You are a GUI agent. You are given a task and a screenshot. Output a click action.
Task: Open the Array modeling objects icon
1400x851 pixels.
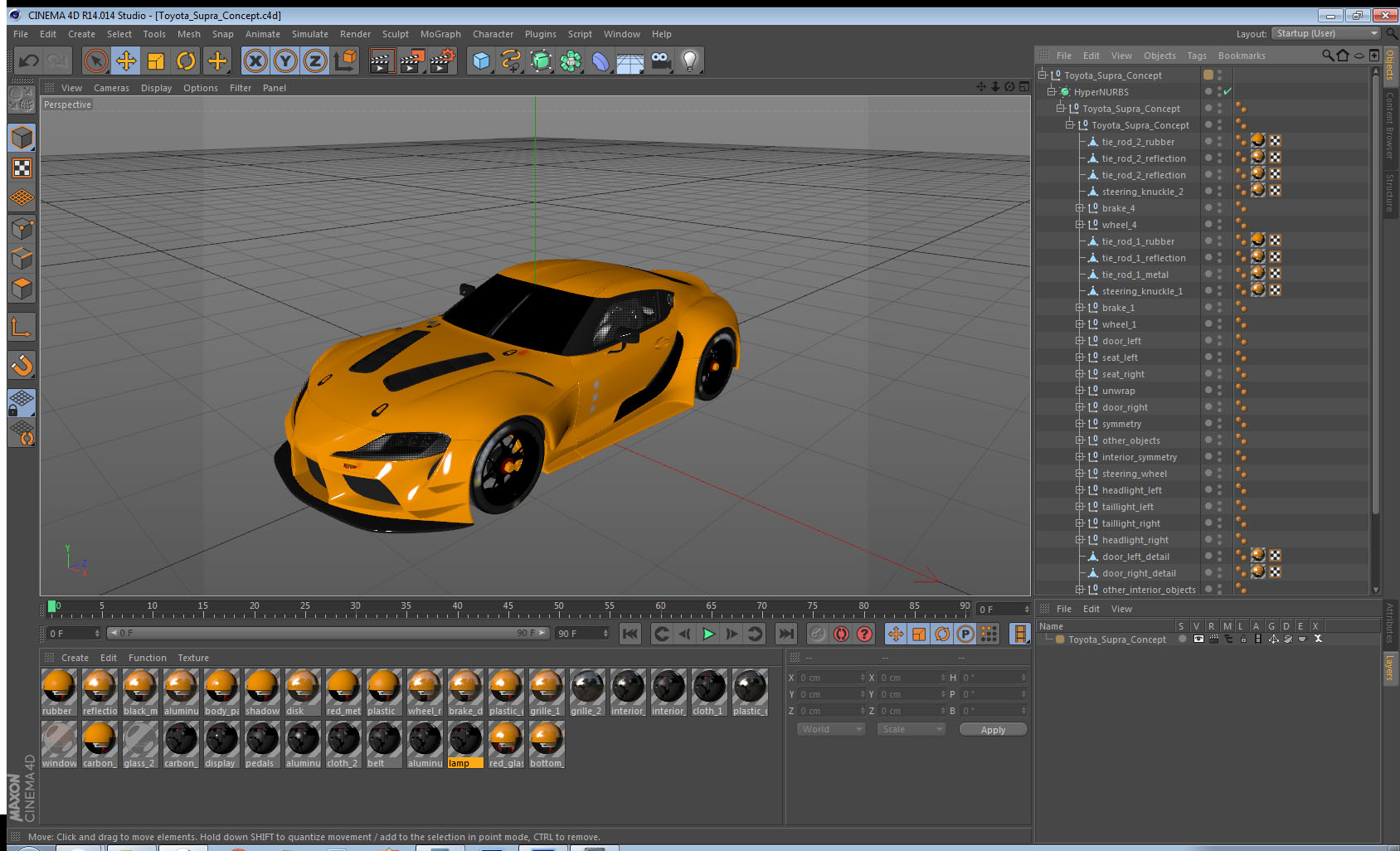click(571, 61)
